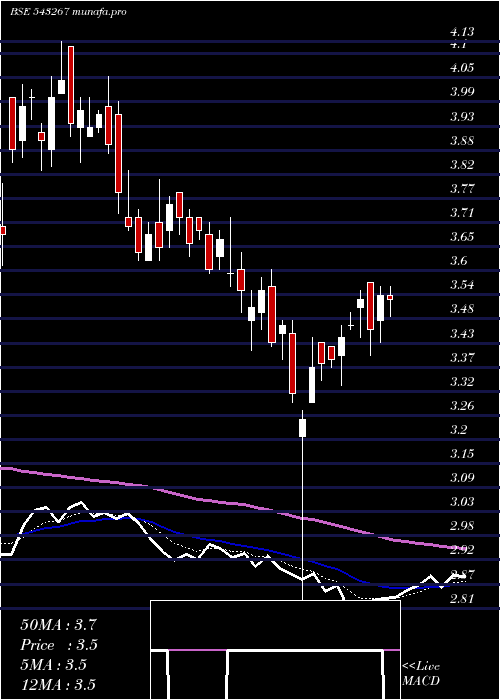Pick the 3.88 price axis label
Viewport: 500px width, 700px height.
462,141
